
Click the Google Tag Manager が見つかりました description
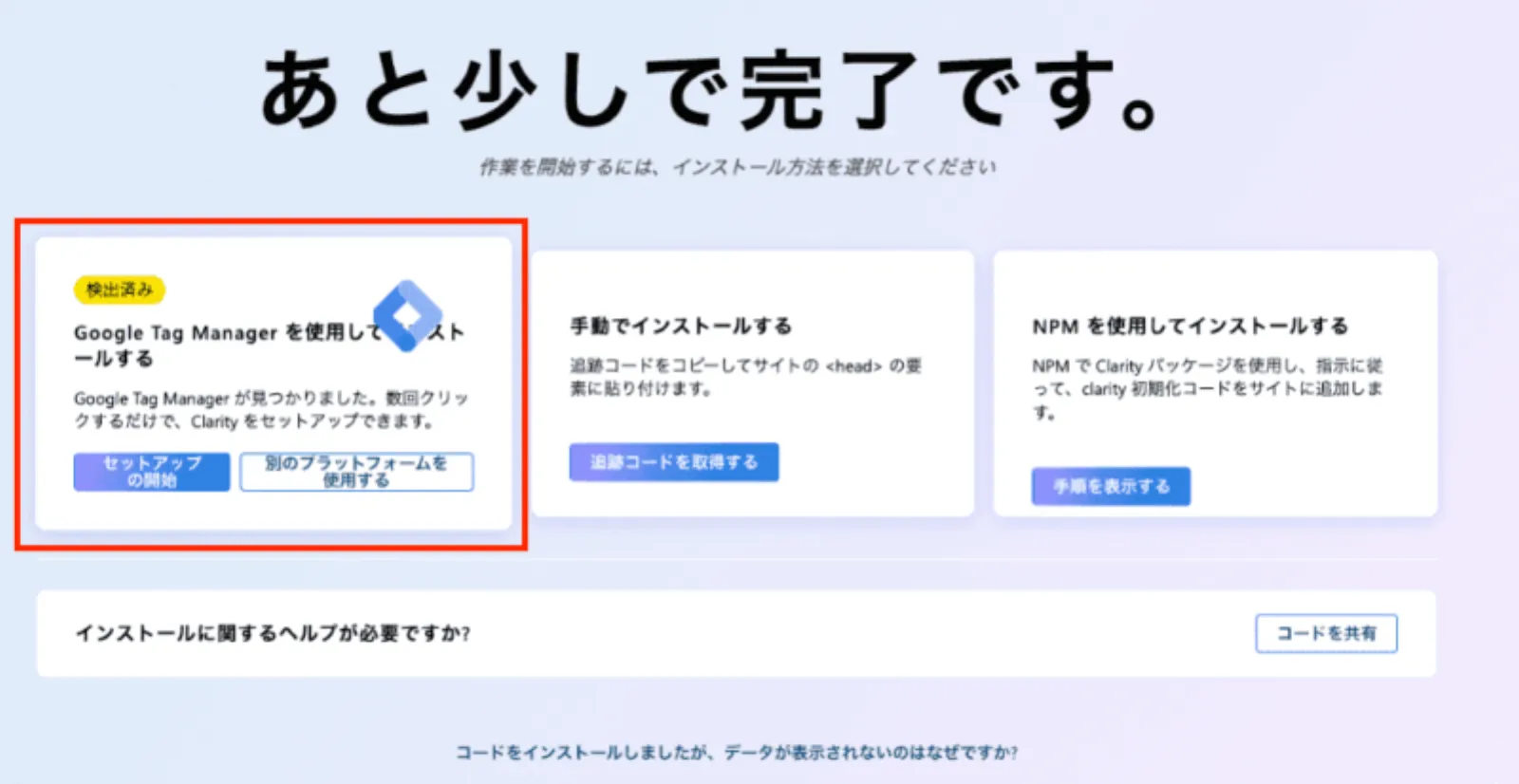click(272, 409)
